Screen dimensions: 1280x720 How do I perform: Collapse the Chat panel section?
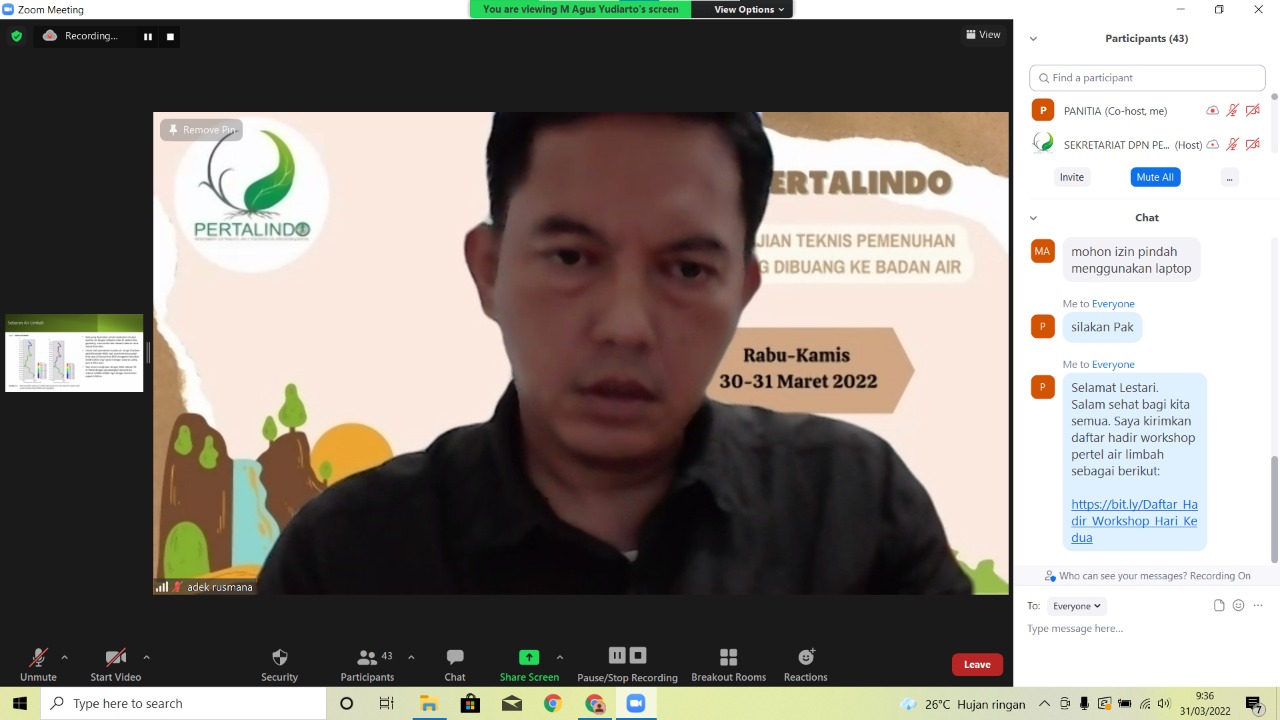pos(1033,218)
